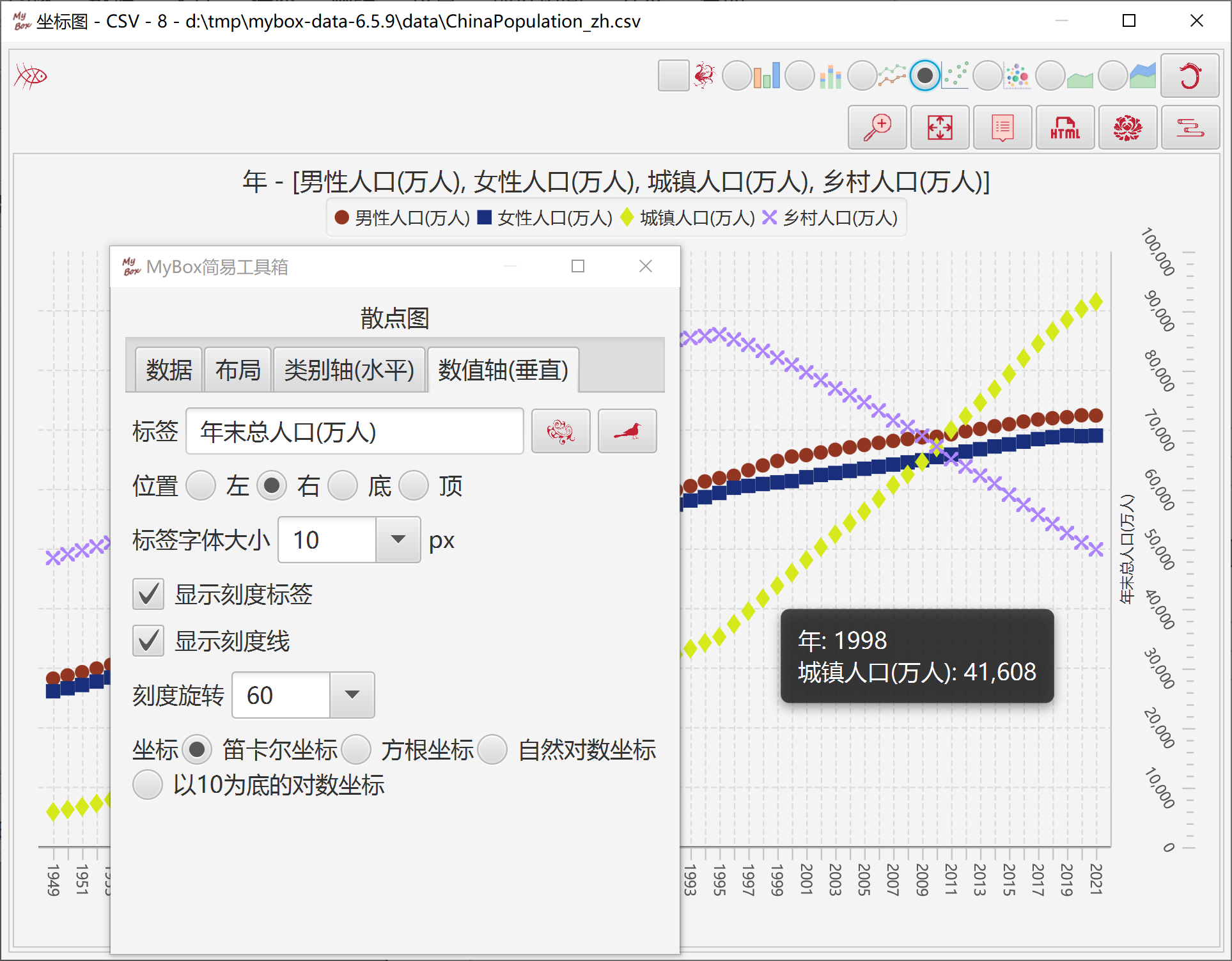This screenshot has width=1232, height=961.
Task: Click the tick rotation value 60 field
Action: point(281,695)
